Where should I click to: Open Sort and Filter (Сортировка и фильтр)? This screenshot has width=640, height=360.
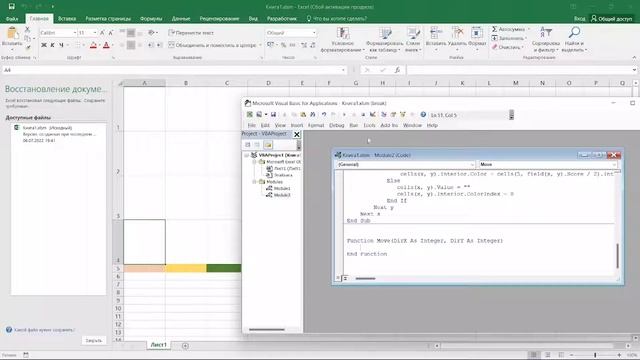pyautogui.click(x=545, y=40)
